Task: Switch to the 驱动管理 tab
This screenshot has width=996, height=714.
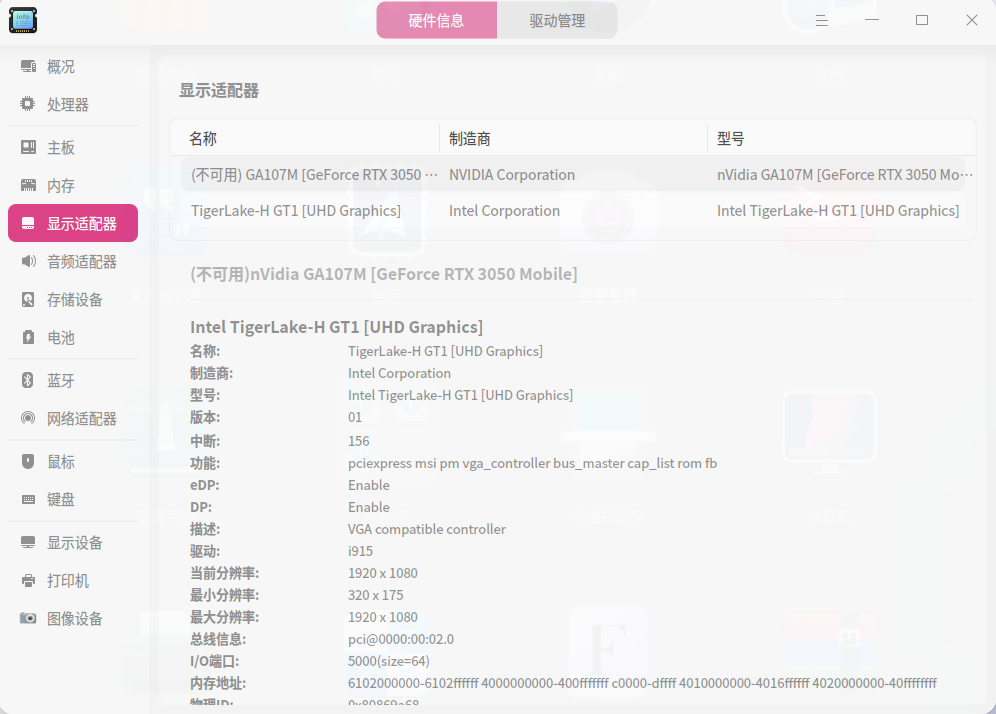Action: (x=557, y=20)
